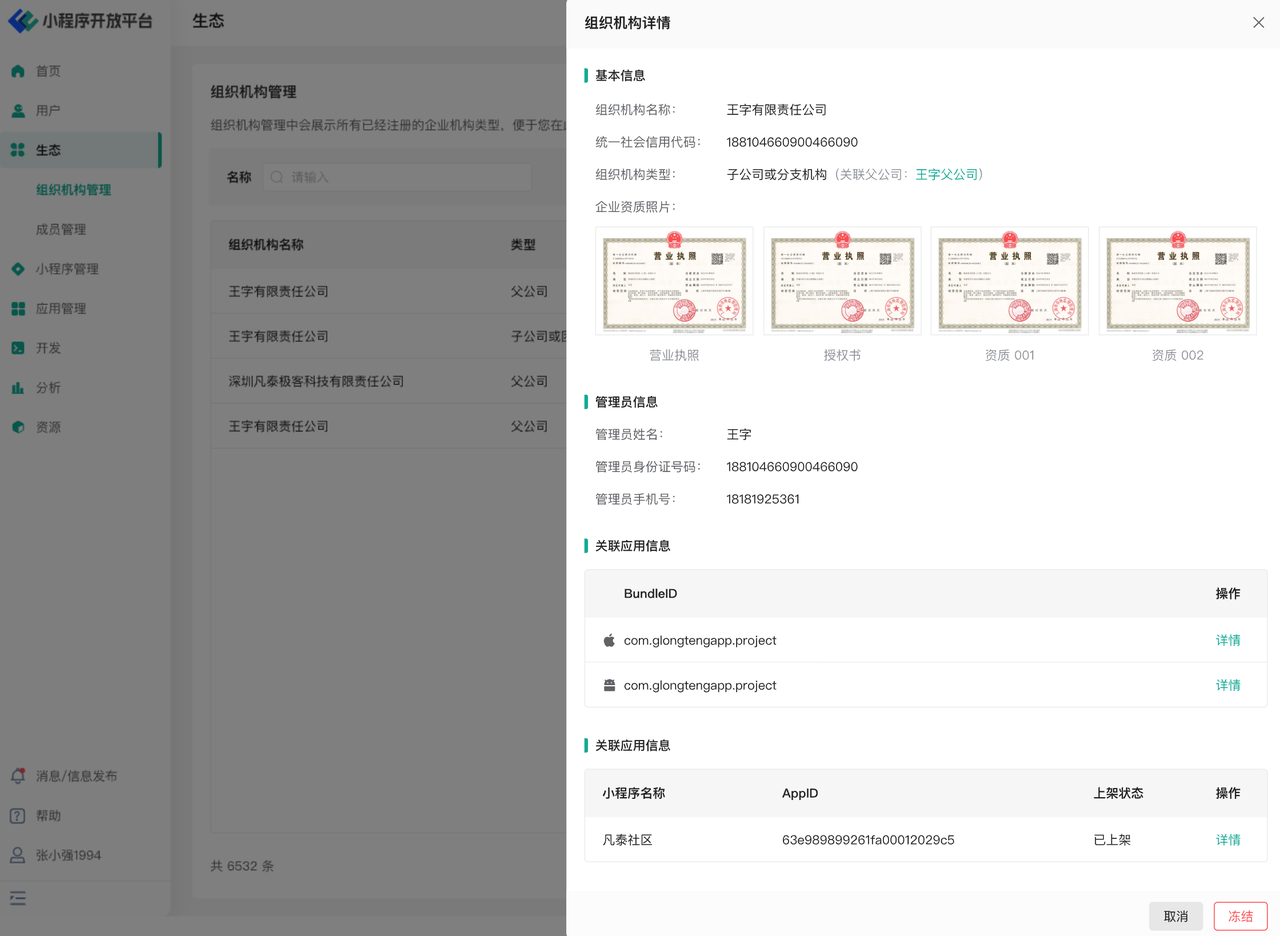This screenshot has width=1280, height=936.
Task: Click the Home house icon in sidebar
Action: tap(18, 71)
